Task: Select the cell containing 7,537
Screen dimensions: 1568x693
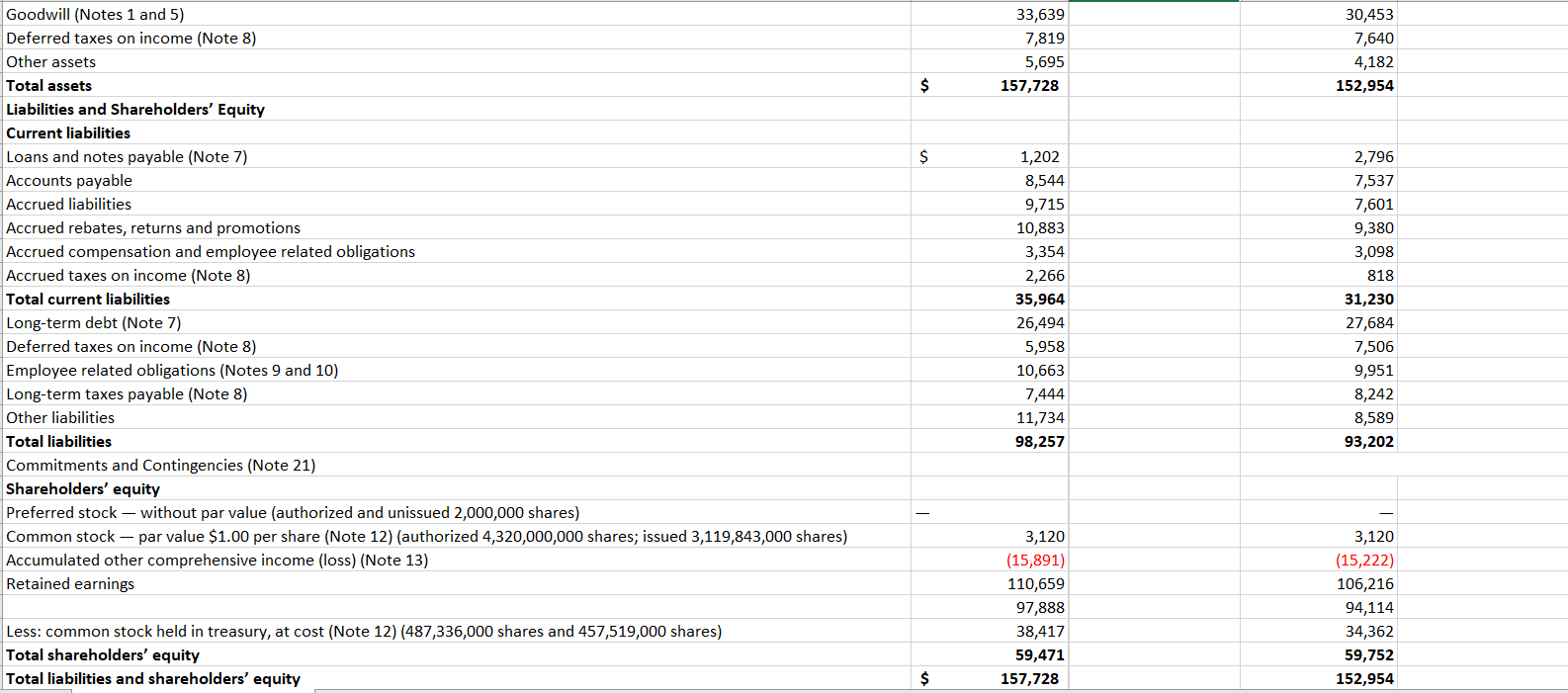Action: coord(1319,180)
